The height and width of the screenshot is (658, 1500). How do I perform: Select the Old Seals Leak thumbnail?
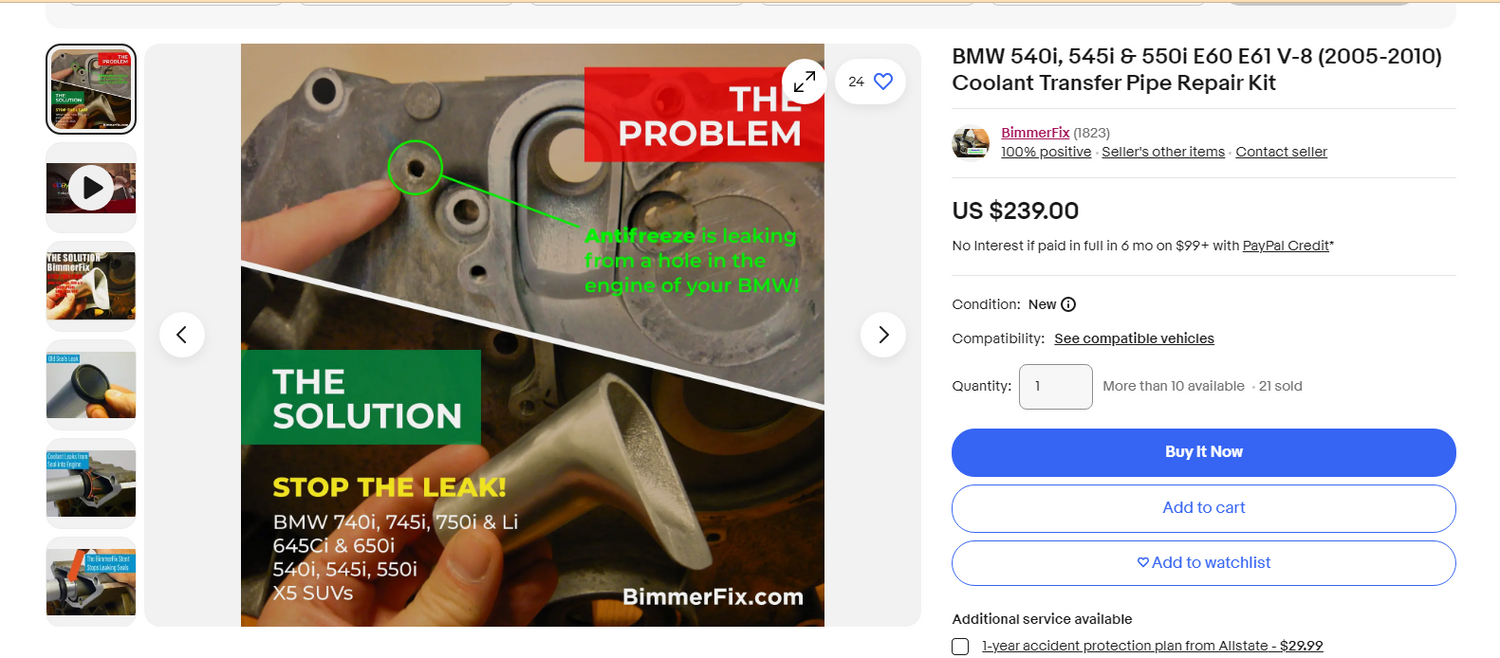91,385
